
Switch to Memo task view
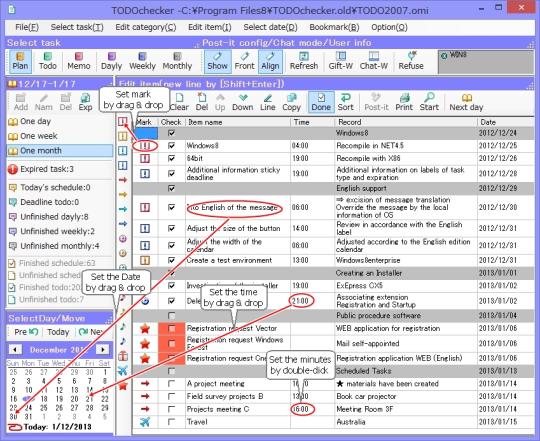pyautogui.click(x=79, y=61)
